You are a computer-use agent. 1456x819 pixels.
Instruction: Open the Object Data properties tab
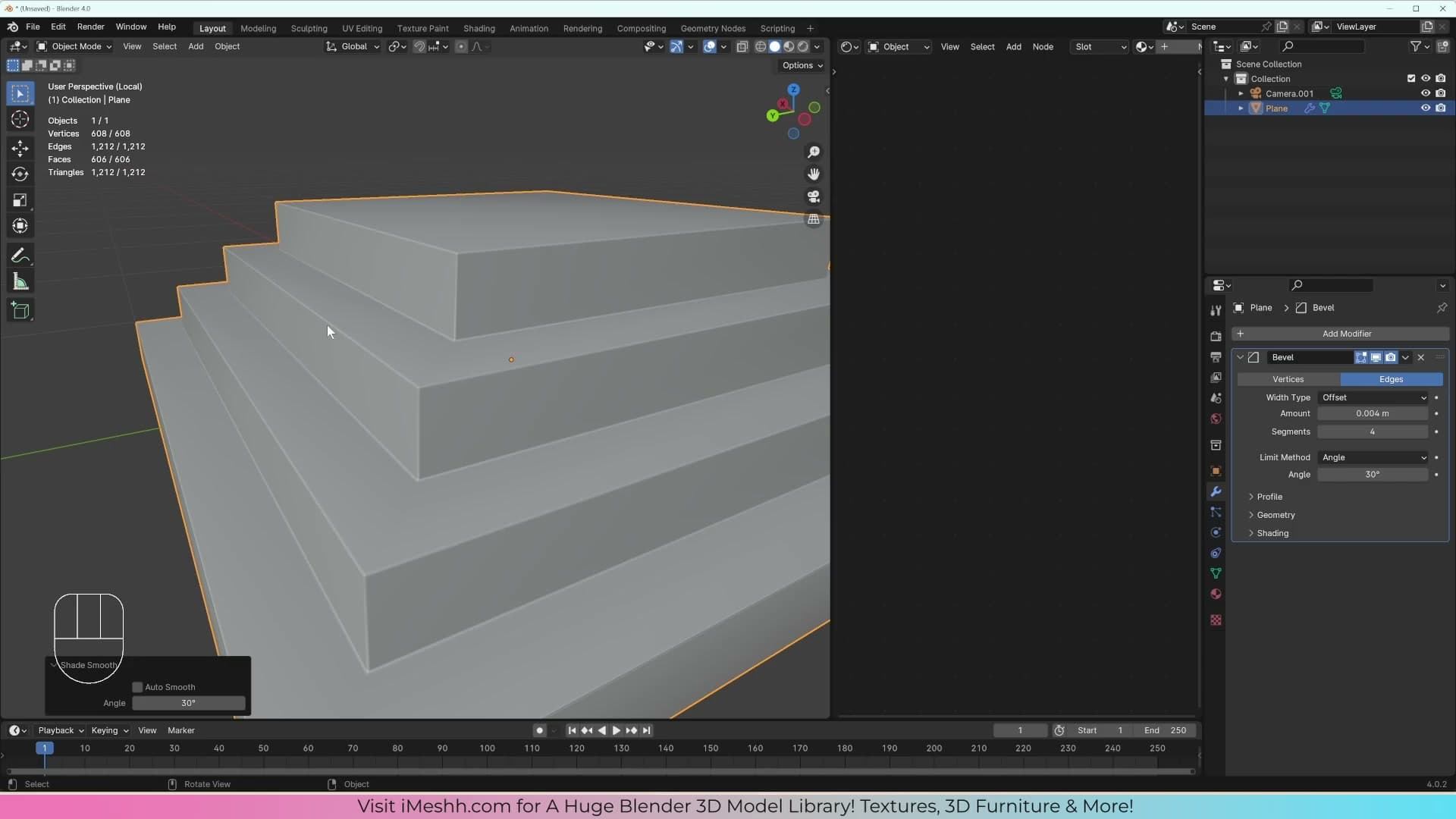(1216, 573)
